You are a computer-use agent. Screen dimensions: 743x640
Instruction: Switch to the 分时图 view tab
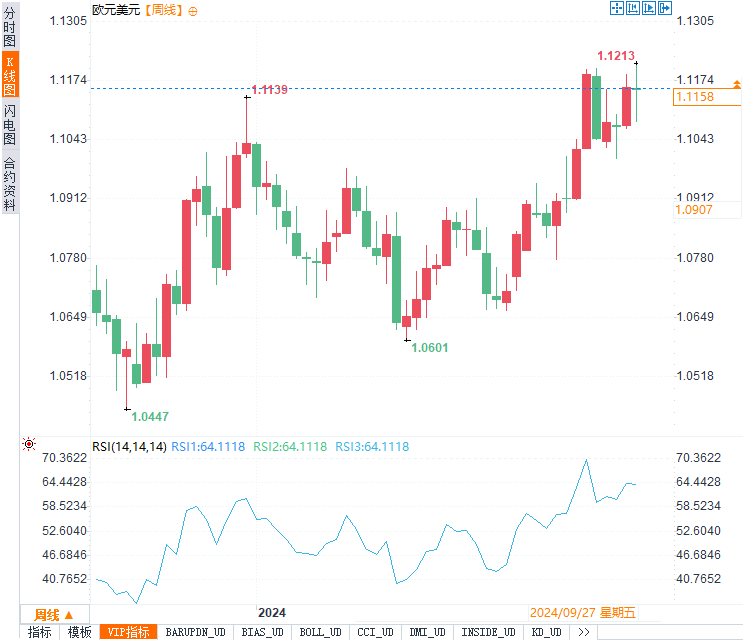[x=9, y=27]
